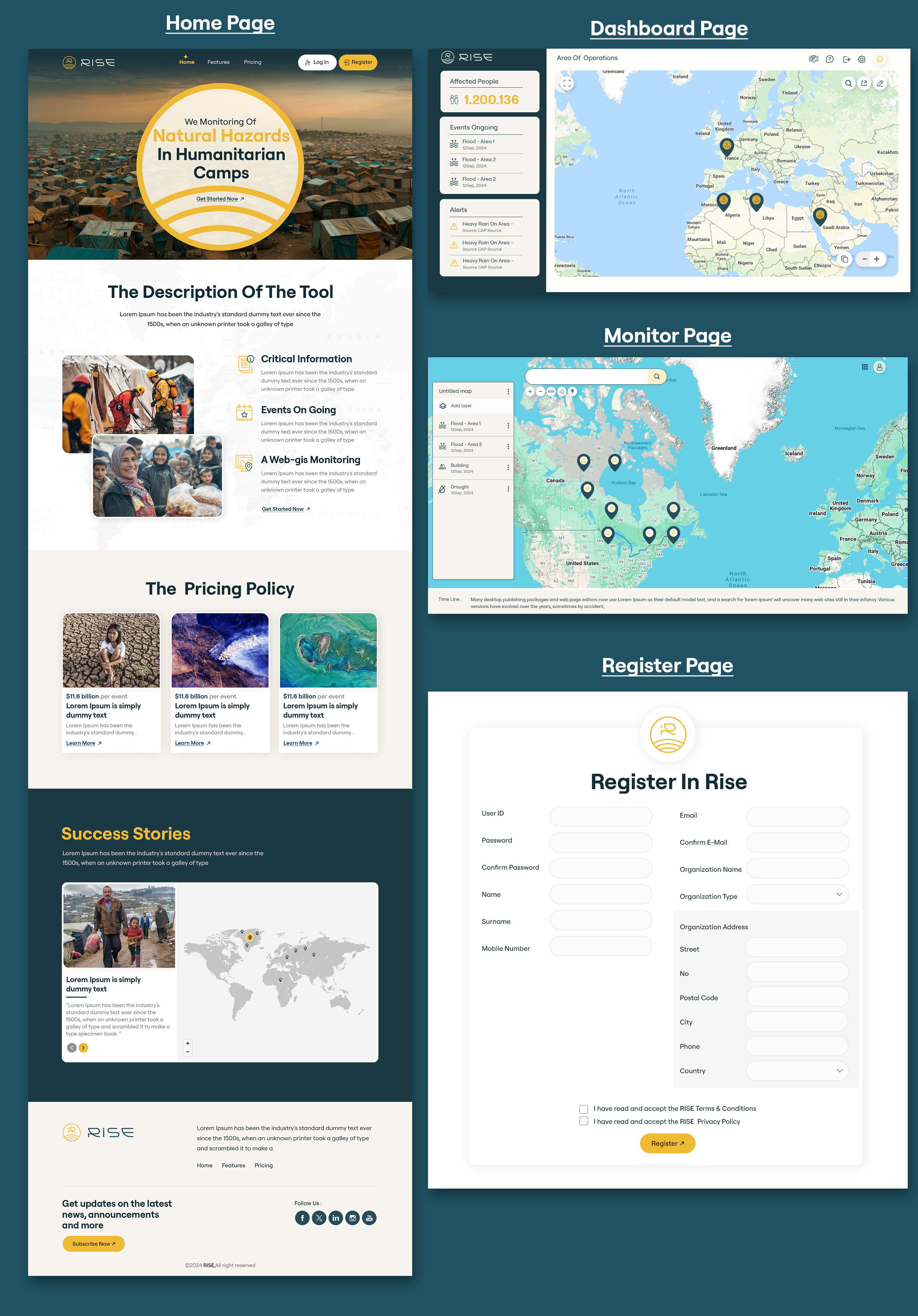This screenshot has width=918, height=1316.
Task: Select the measure ruler icon on Monitor map
Action: pos(552,392)
